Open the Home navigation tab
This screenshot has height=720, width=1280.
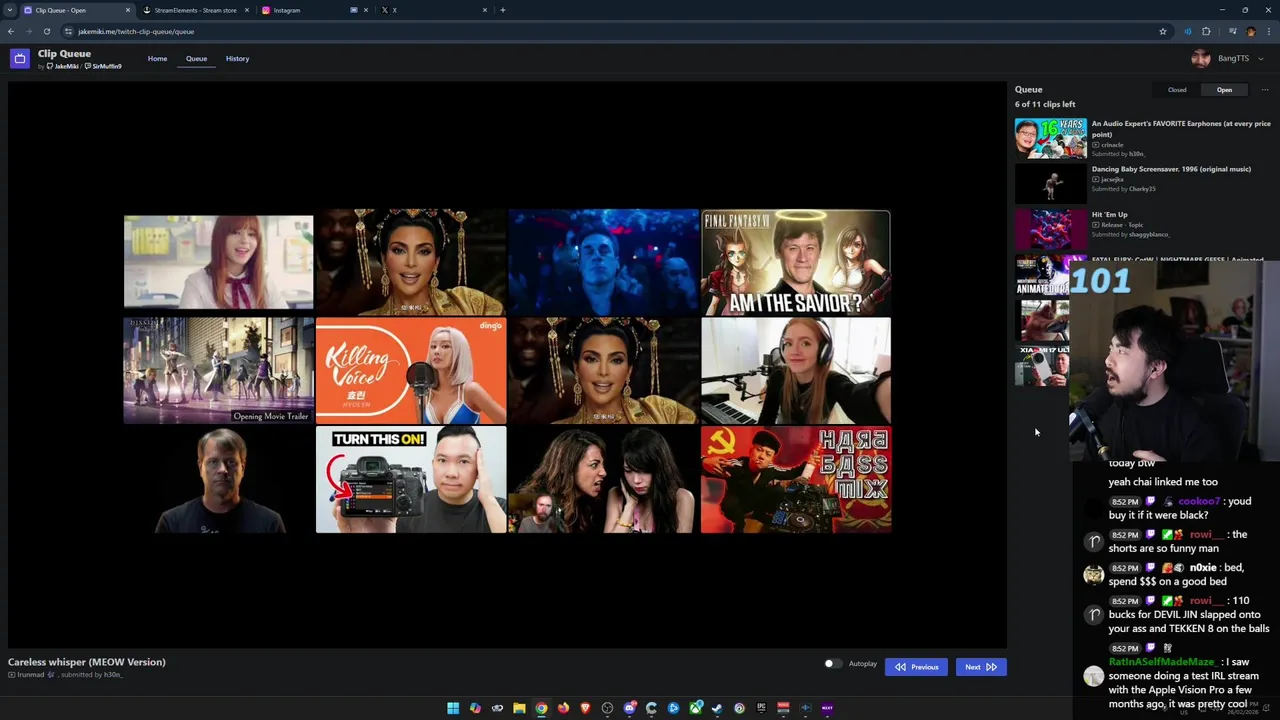157,58
